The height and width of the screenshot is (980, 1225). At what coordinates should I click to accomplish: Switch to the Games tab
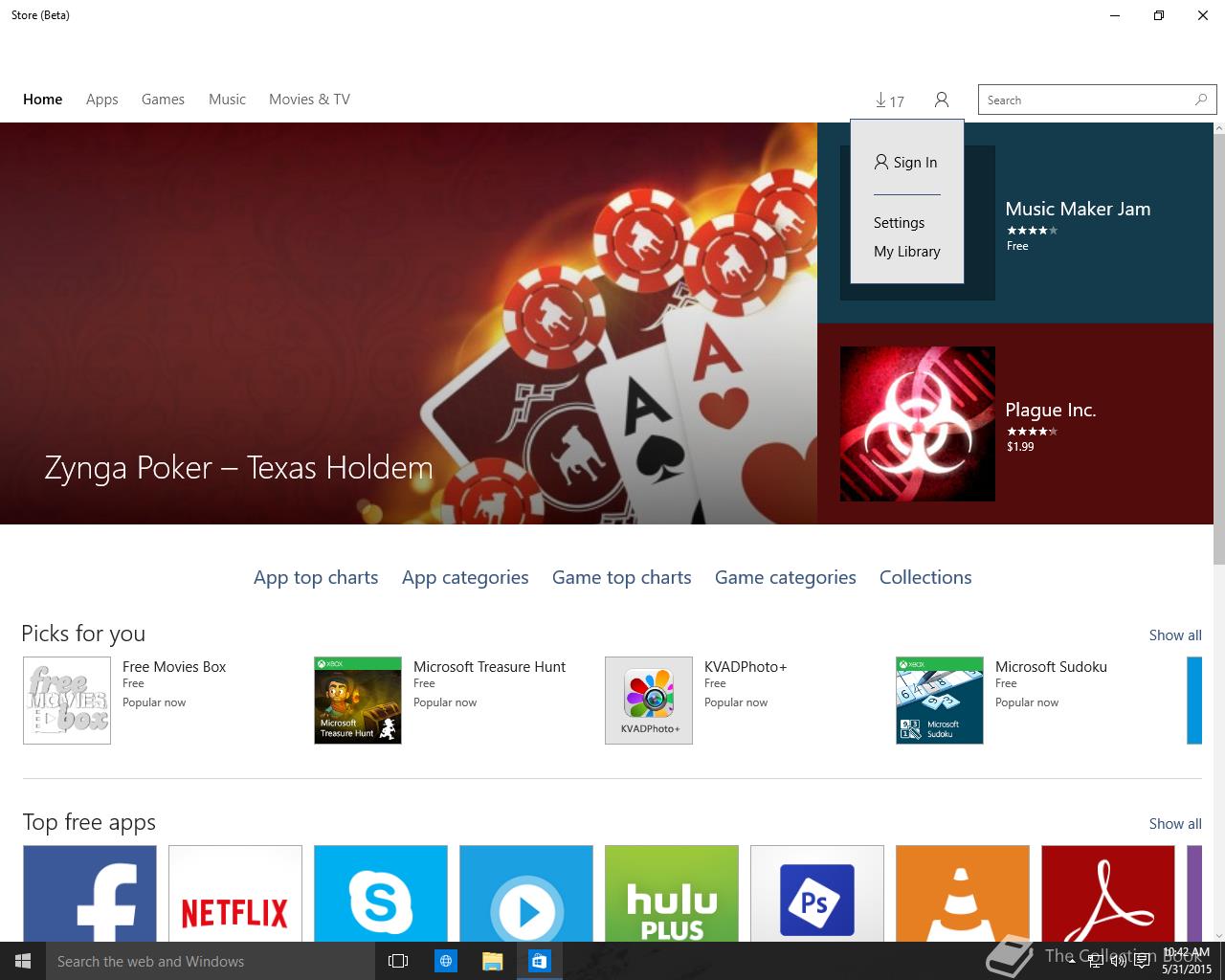163,100
